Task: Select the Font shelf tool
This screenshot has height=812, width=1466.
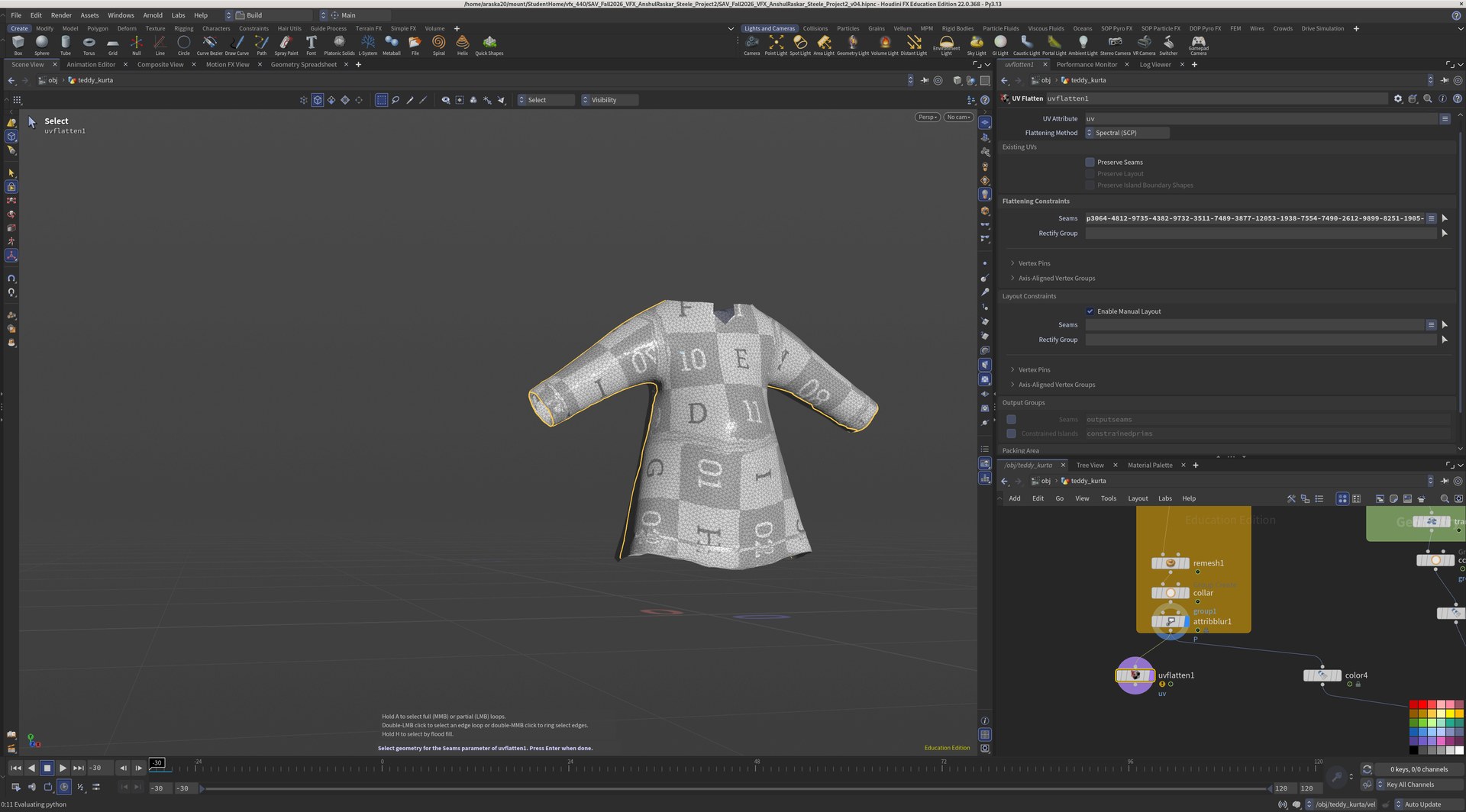Action: click(x=311, y=44)
